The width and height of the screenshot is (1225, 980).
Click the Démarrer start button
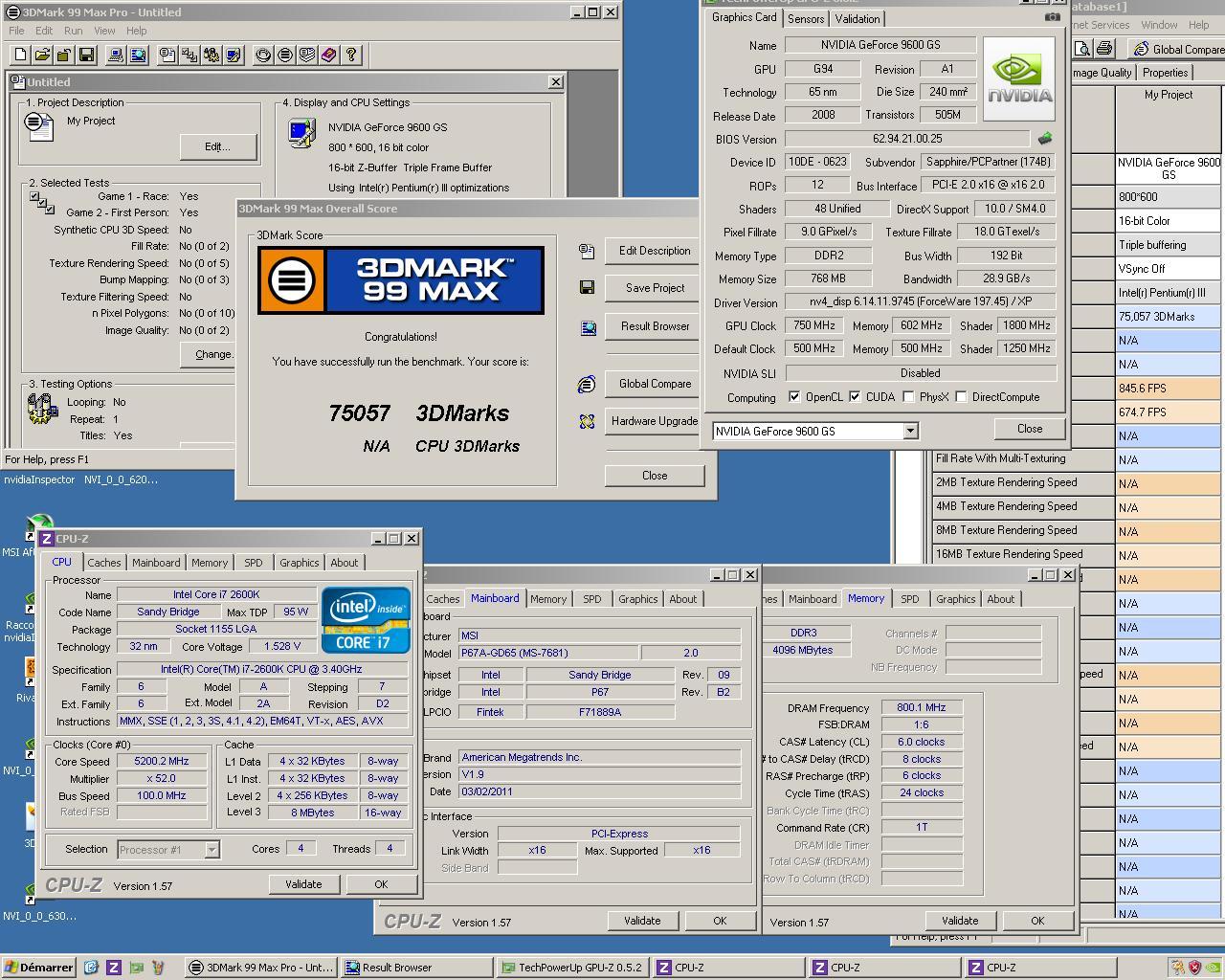39,968
